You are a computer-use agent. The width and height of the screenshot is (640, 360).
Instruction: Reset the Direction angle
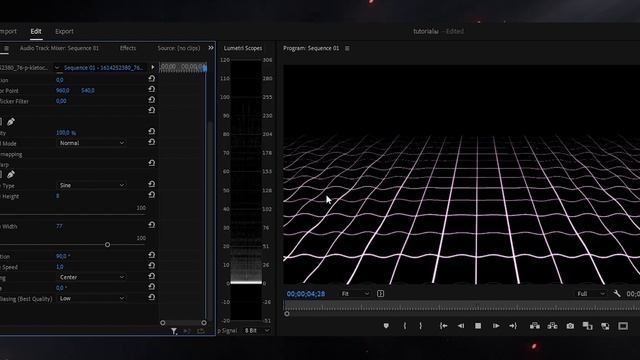(151, 256)
